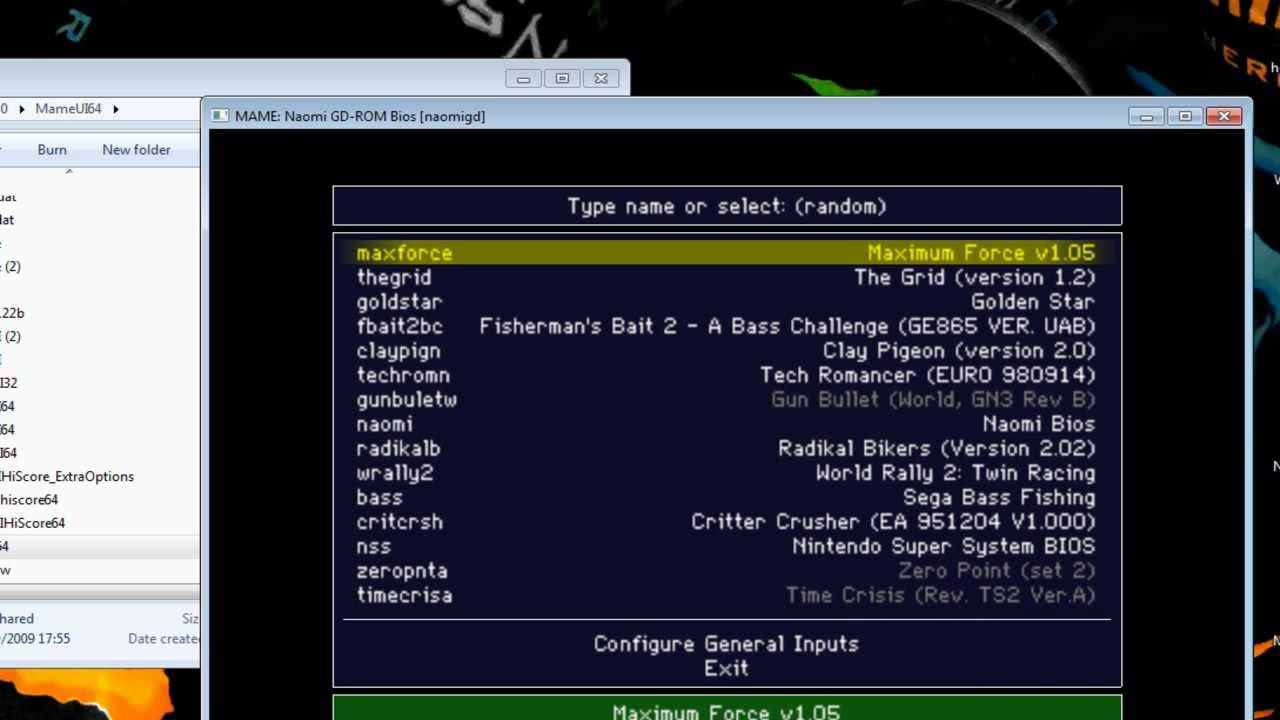
Task: Select radikalb Radikal Bikers entry
Action: point(726,449)
